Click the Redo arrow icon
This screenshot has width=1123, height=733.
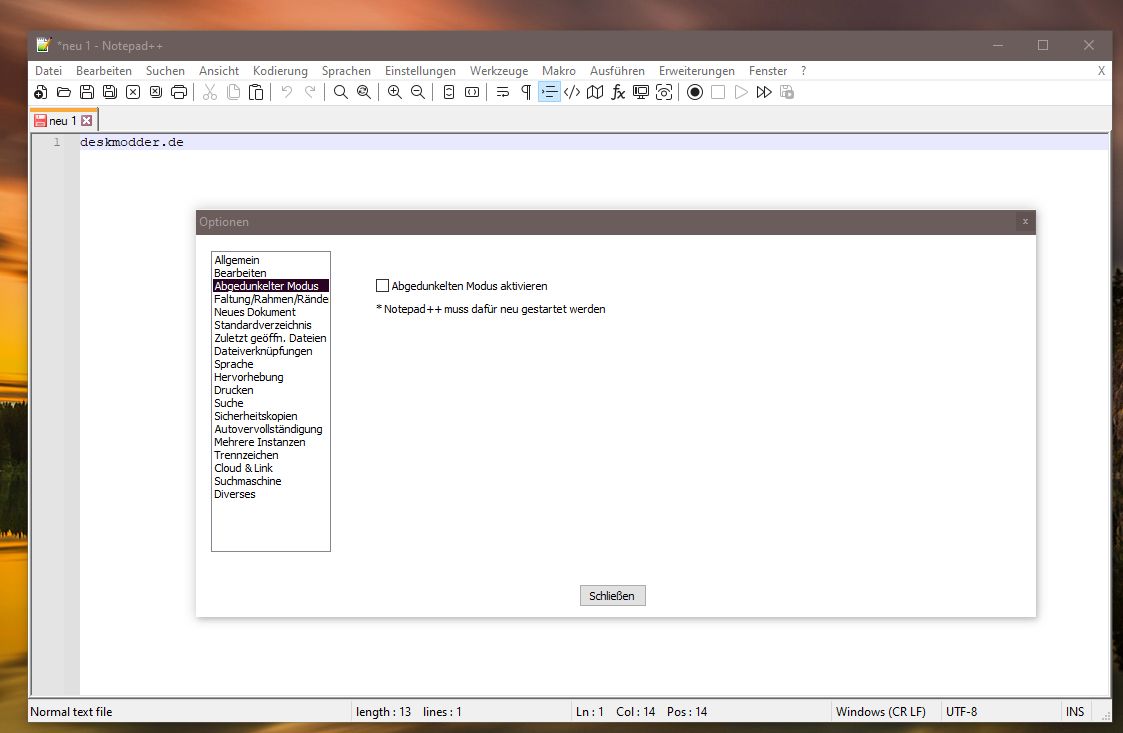[x=309, y=92]
